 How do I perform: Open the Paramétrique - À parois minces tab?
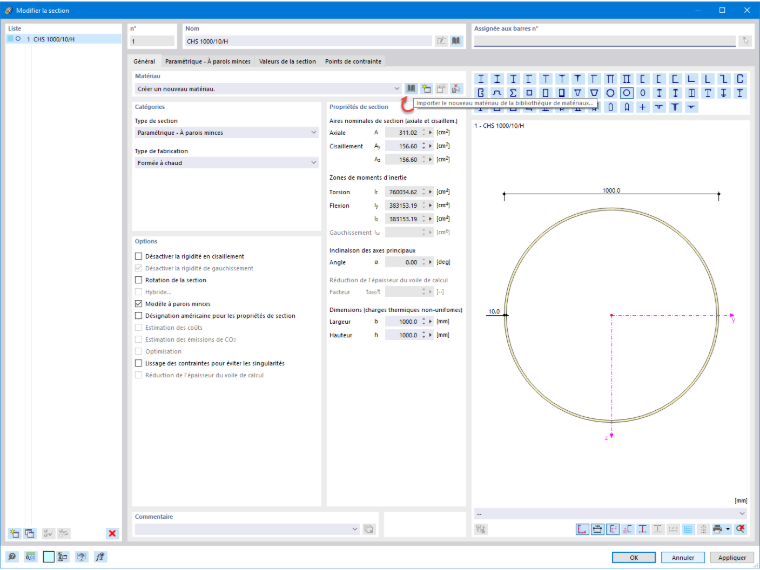pos(207,62)
